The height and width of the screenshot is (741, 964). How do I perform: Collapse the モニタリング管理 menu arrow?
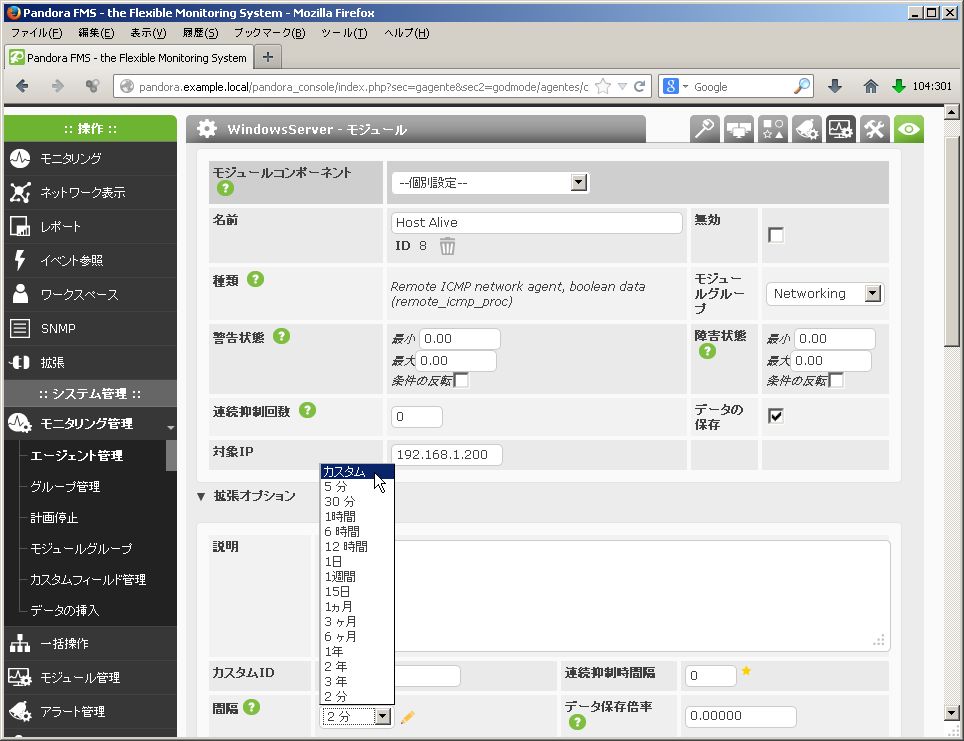pyautogui.click(x=170, y=427)
